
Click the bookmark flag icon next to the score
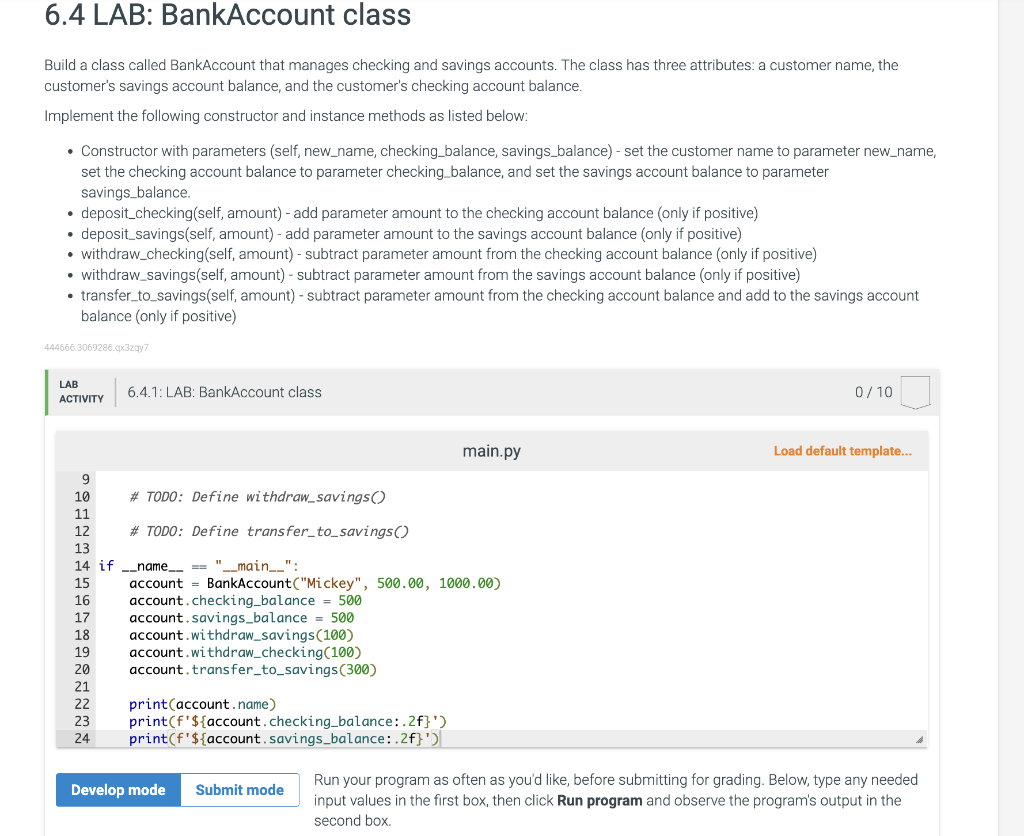point(916,392)
